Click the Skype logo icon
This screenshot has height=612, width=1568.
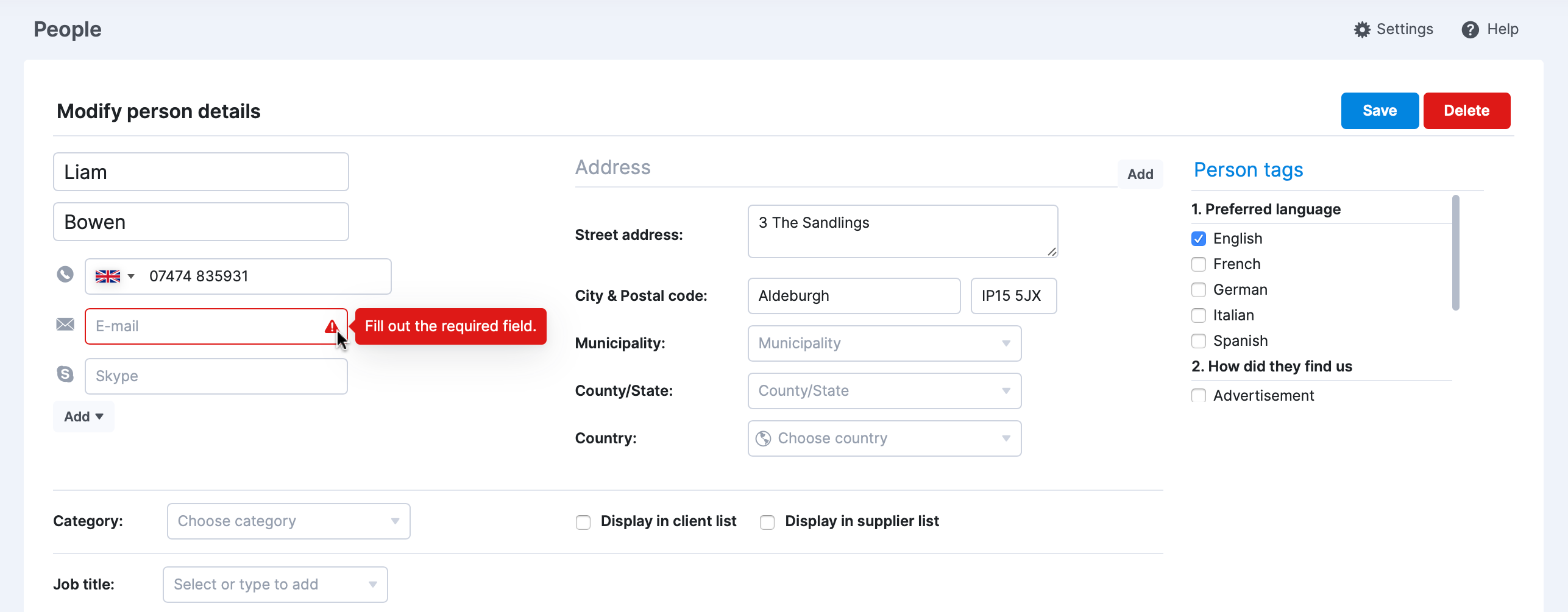pos(65,375)
